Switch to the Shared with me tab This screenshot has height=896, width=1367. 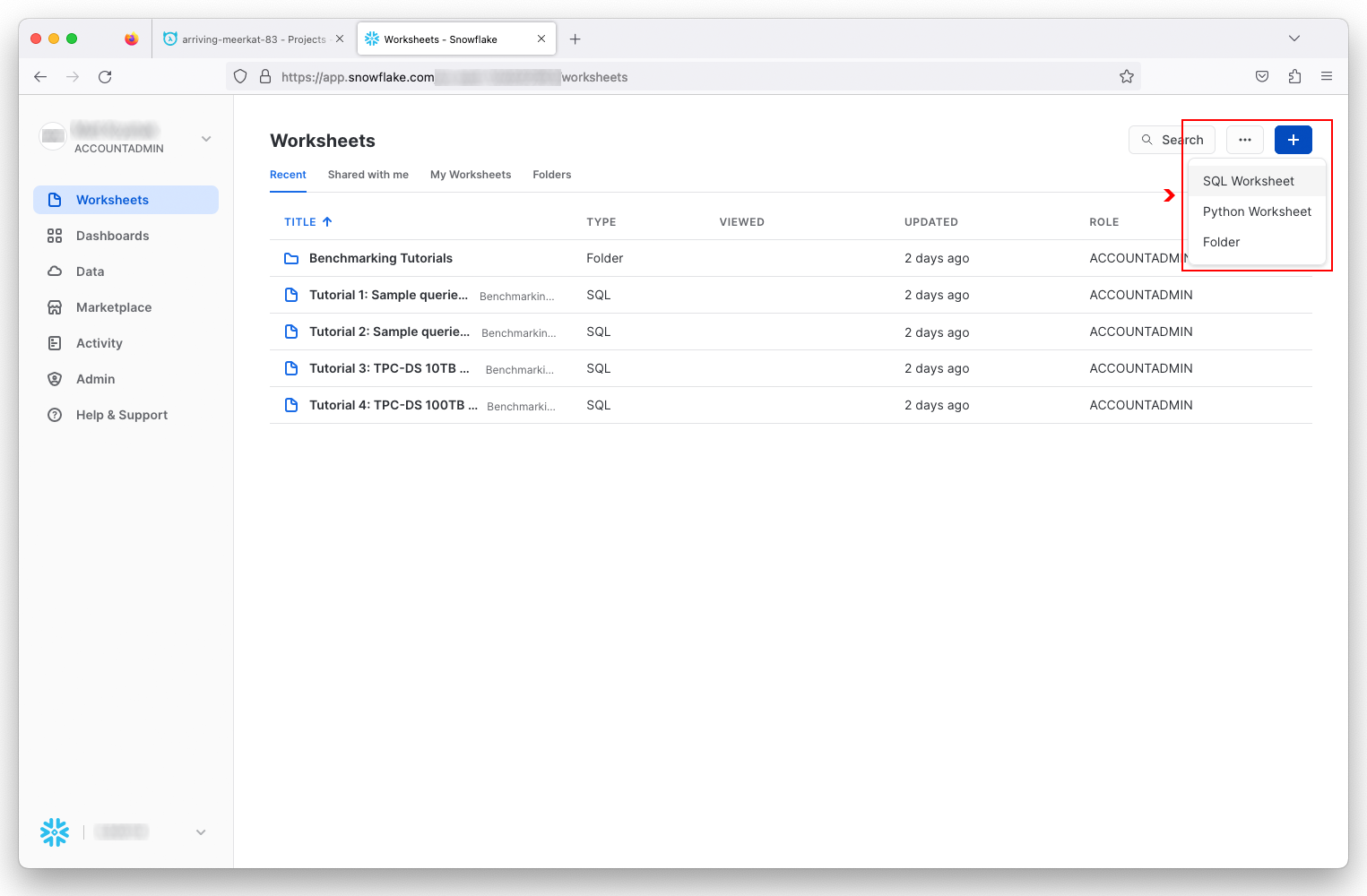pyautogui.click(x=368, y=175)
